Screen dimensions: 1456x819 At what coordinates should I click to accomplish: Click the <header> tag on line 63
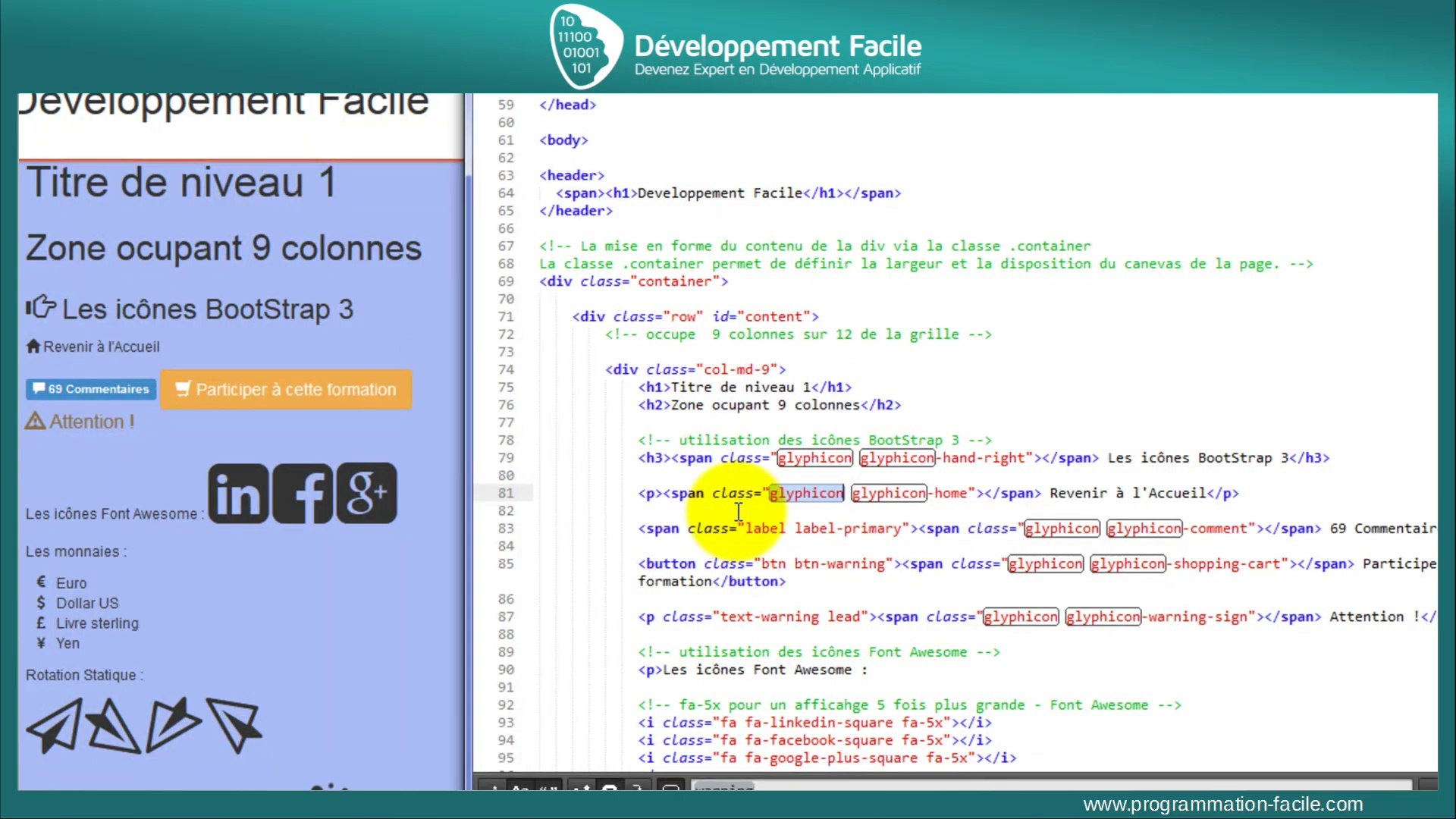point(572,175)
